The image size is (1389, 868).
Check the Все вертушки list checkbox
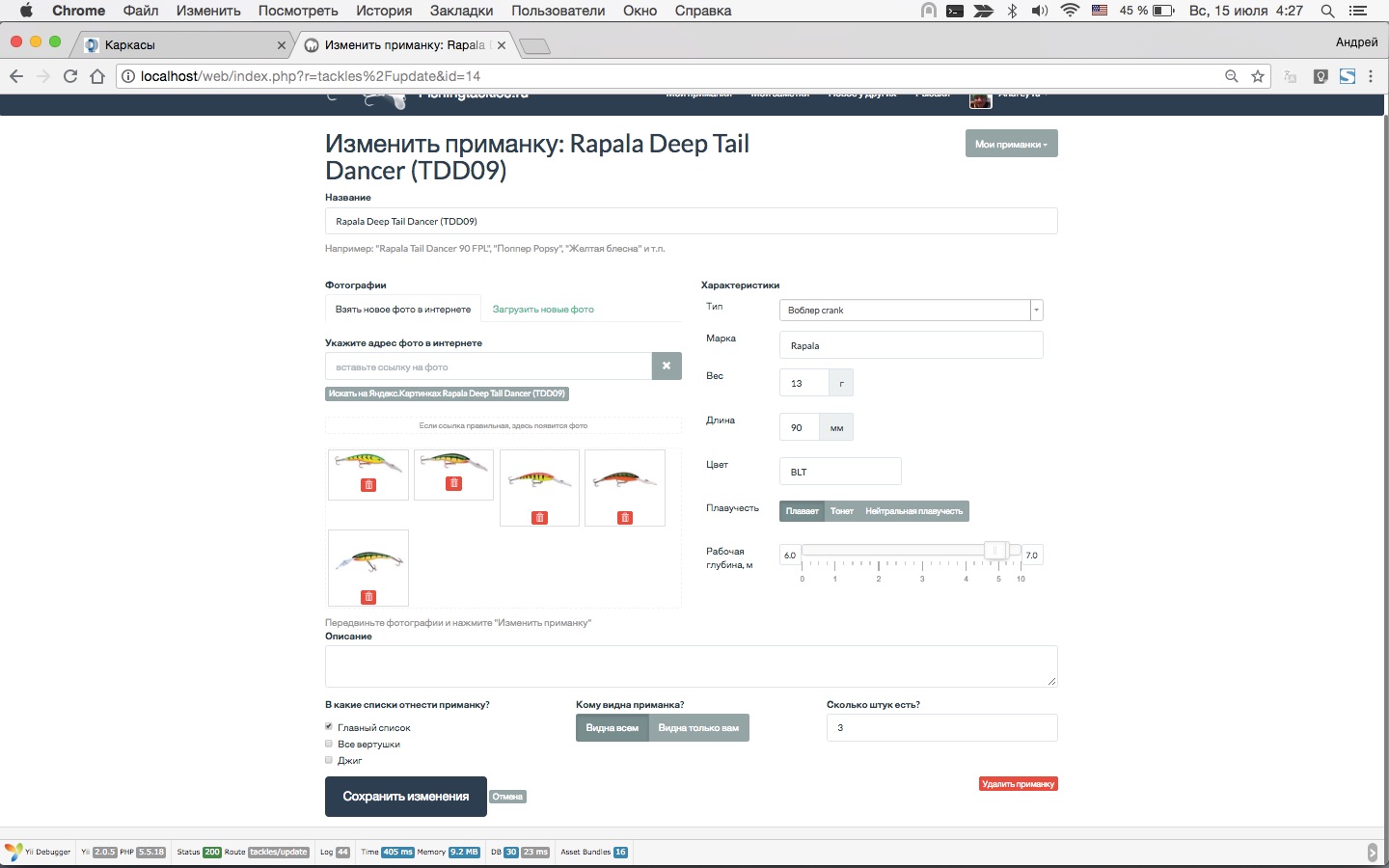pyautogui.click(x=329, y=744)
